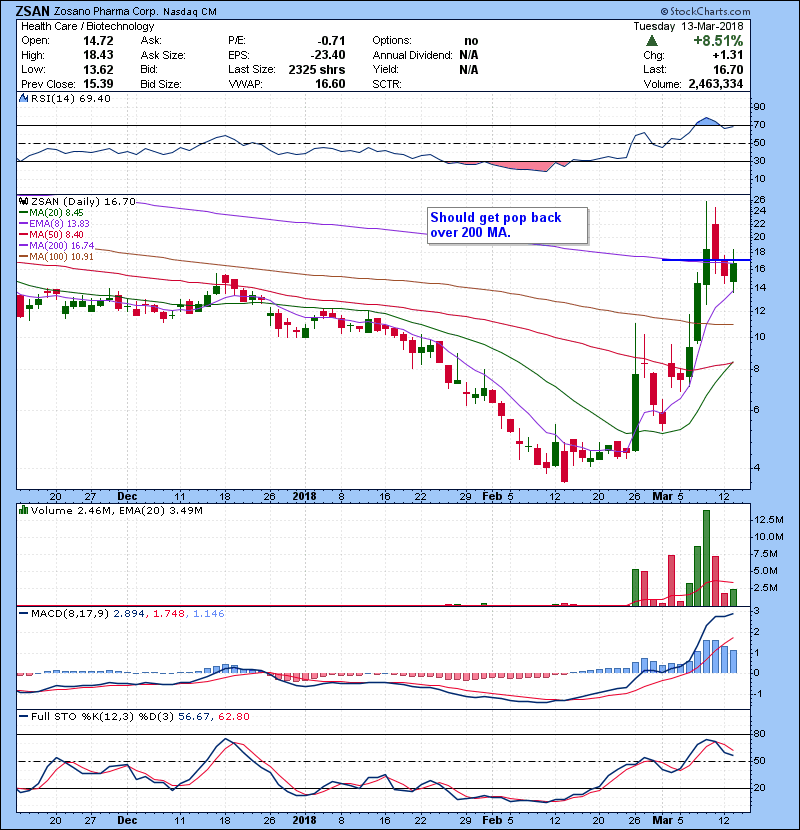Viewport: 800px width, 830px height.
Task: Click the candlestick icon beside ZSAN (Daily)
Action: pyautogui.click(x=23, y=201)
